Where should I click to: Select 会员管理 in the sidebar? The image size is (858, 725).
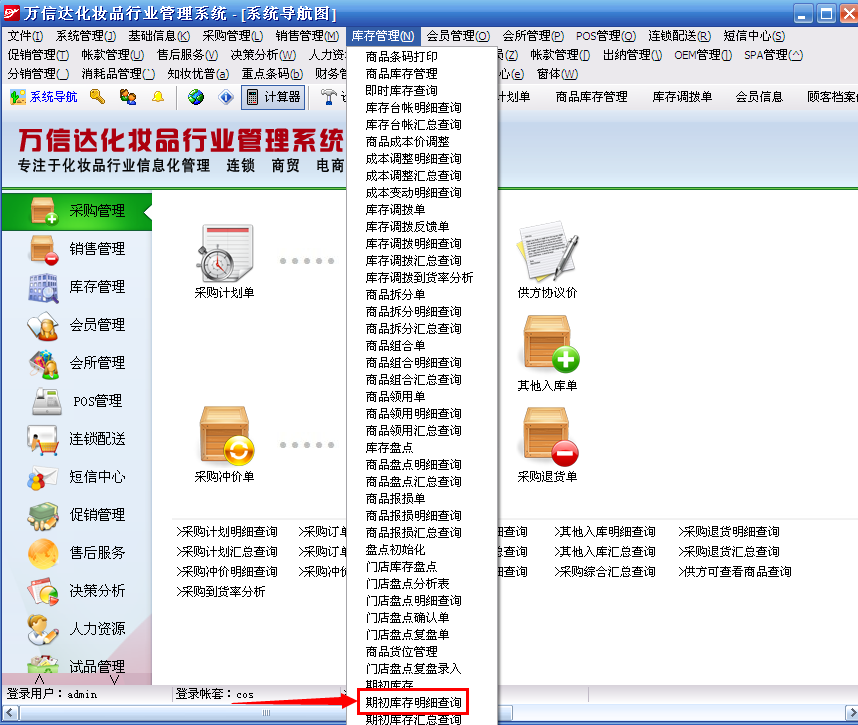(x=77, y=325)
